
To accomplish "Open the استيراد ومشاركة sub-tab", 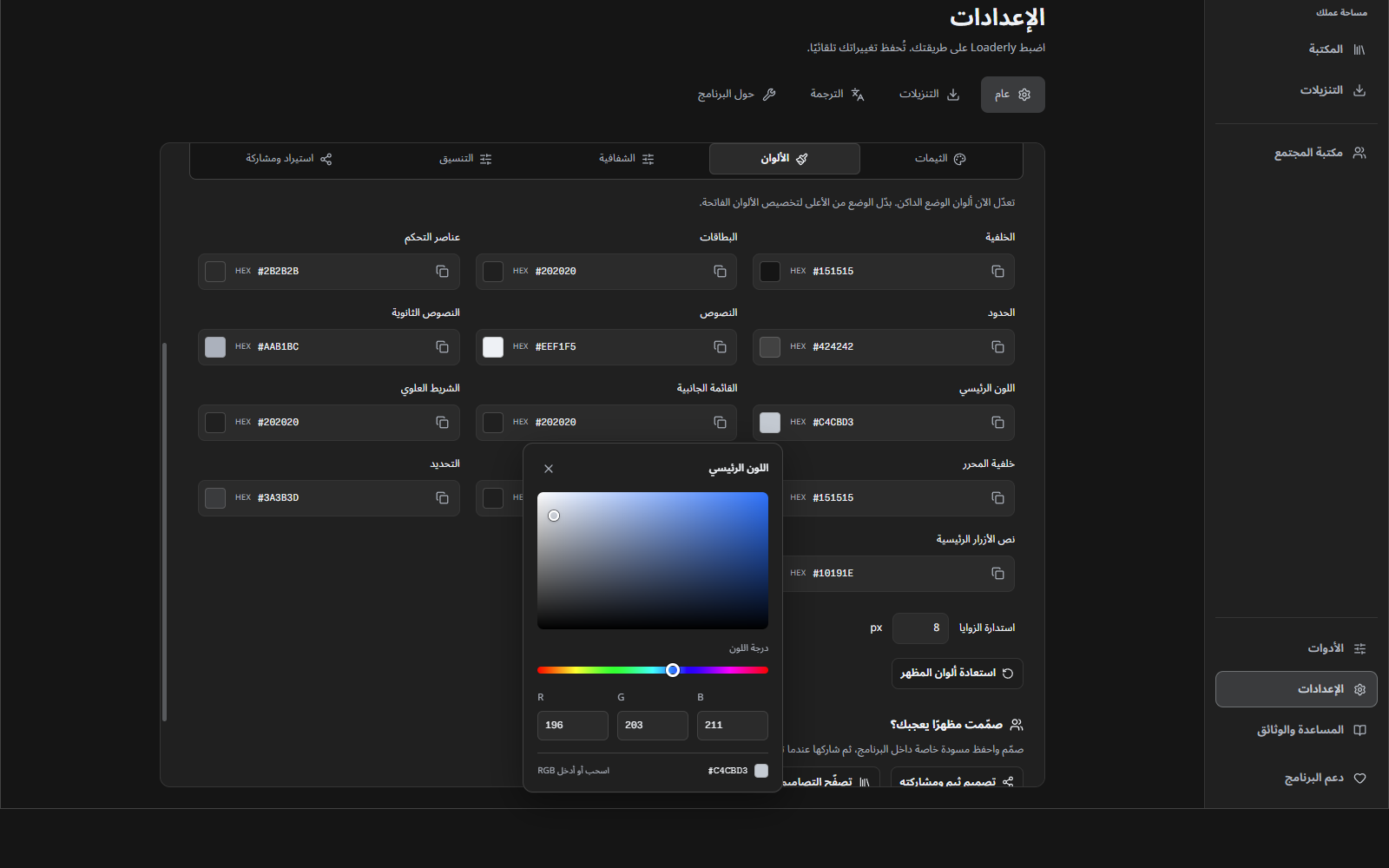I will pyautogui.click(x=289, y=159).
